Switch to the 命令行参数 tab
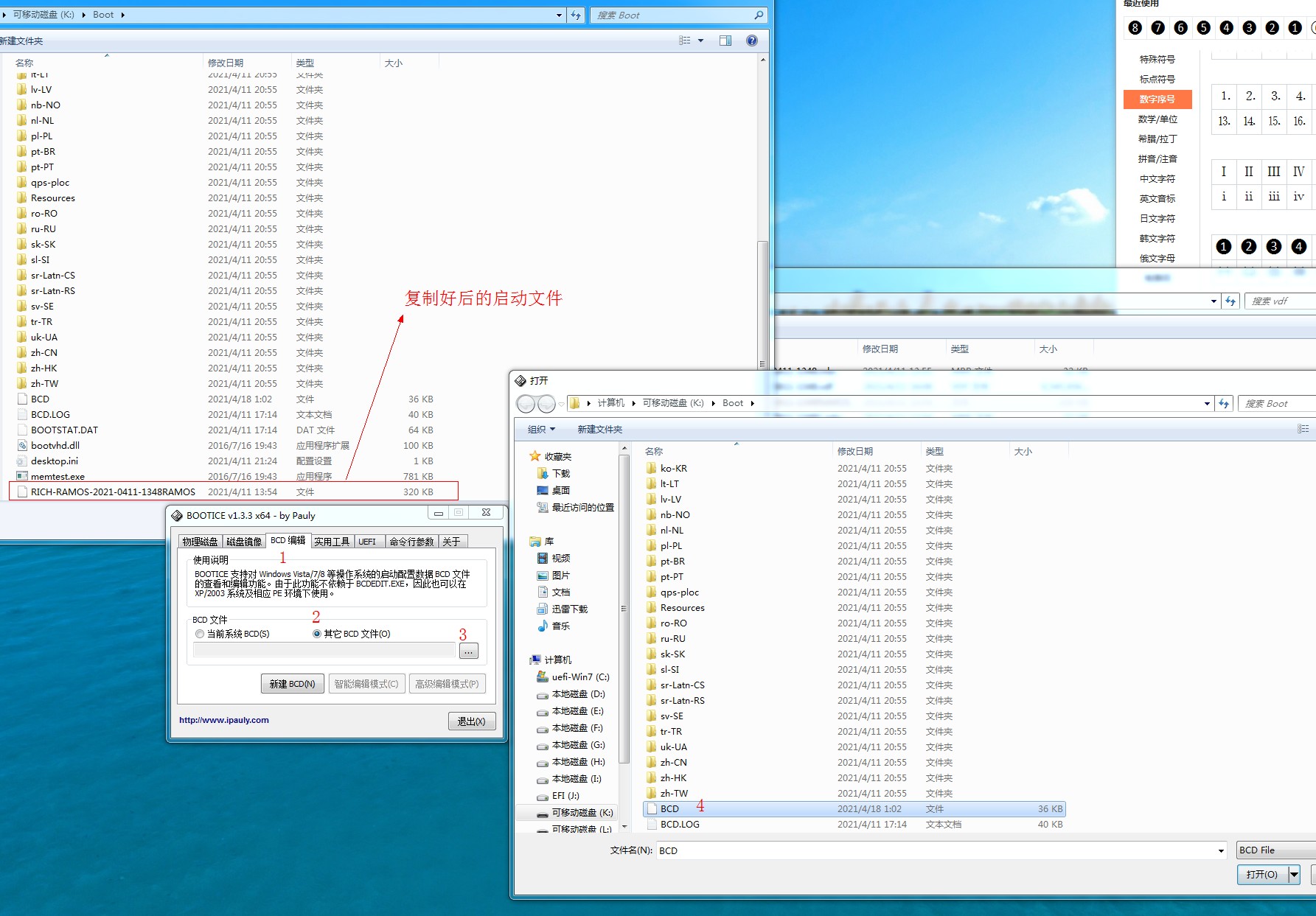1316x916 pixels. pyautogui.click(x=411, y=542)
